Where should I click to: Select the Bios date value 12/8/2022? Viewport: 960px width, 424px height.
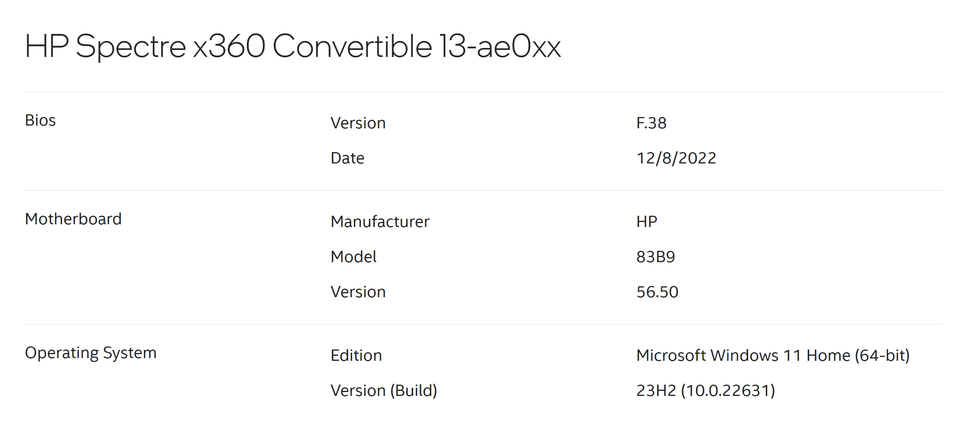pyautogui.click(x=676, y=158)
